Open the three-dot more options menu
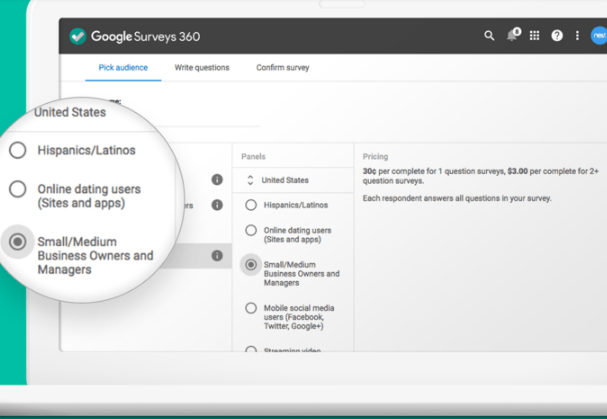The height and width of the screenshot is (419, 607). [577, 36]
